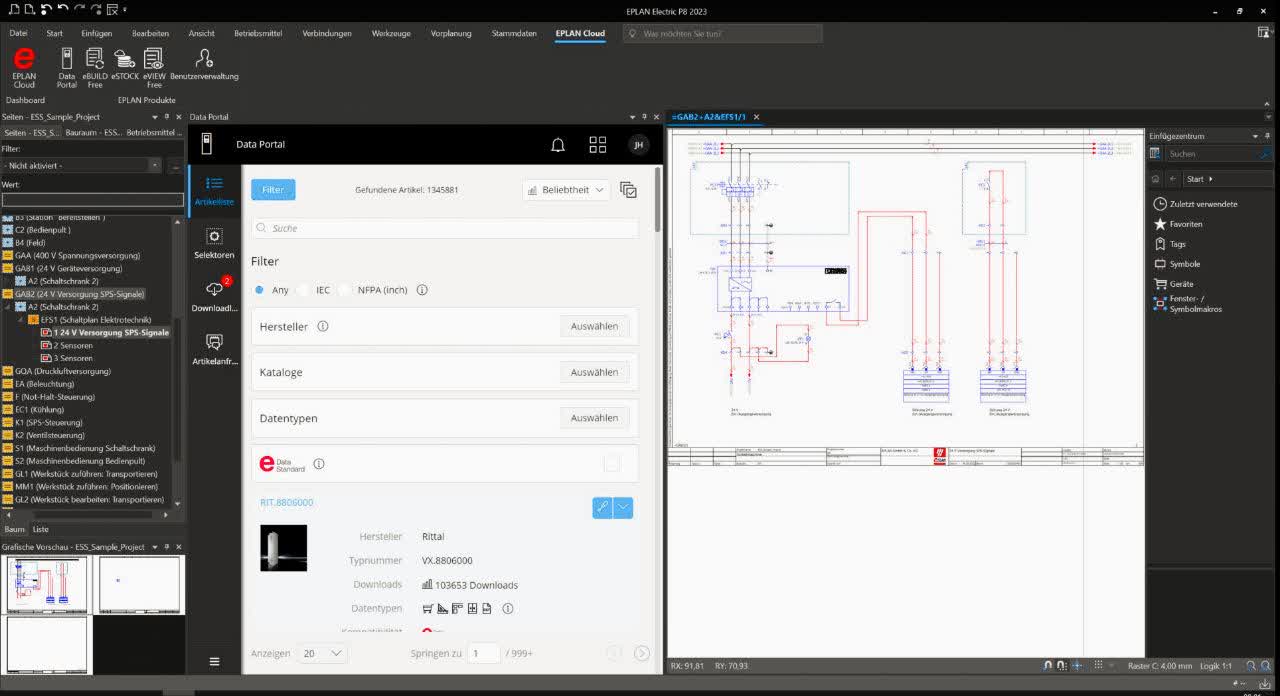The width and height of the screenshot is (1280, 696).
Task: Click the blue Filter button
Action: (273, 190)
